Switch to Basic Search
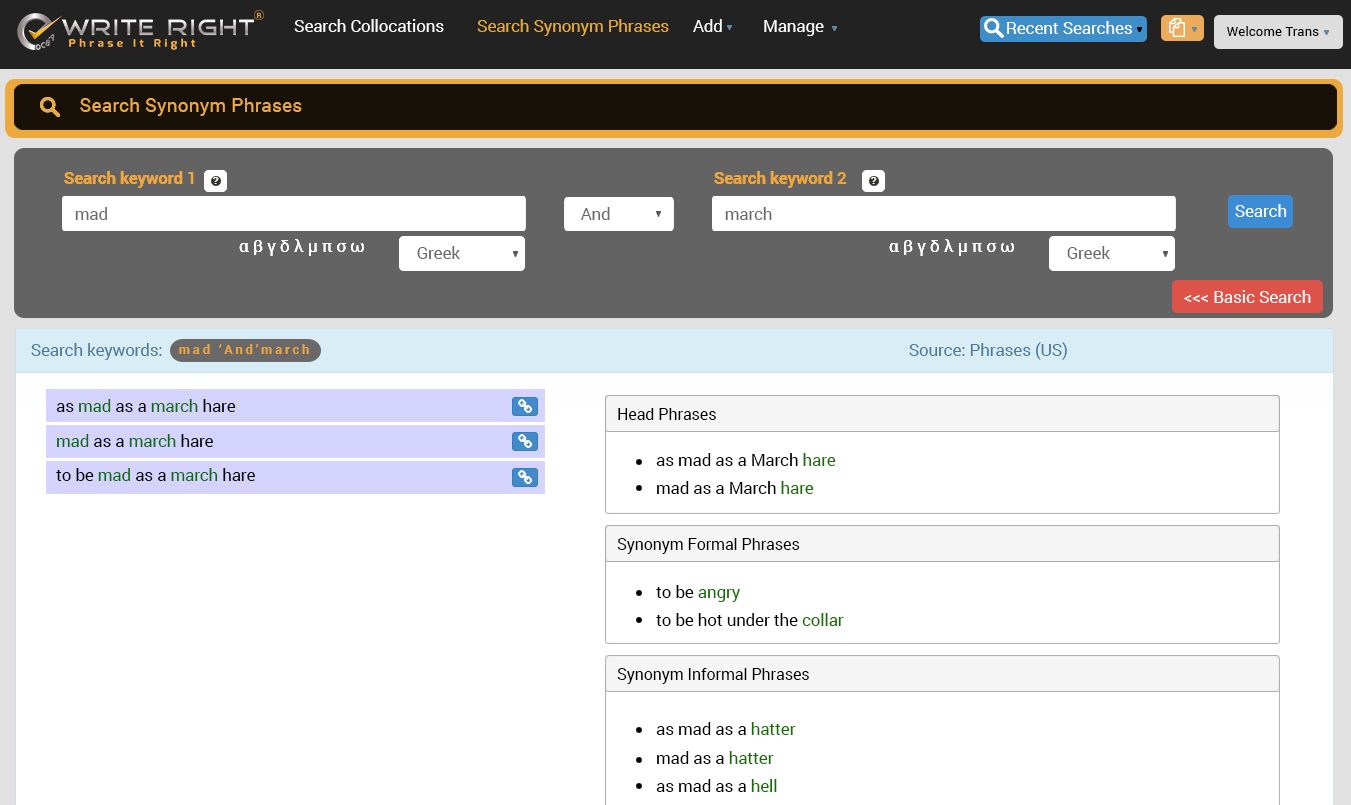Viewport: 1351px width, 805px height. point(1246,297)
